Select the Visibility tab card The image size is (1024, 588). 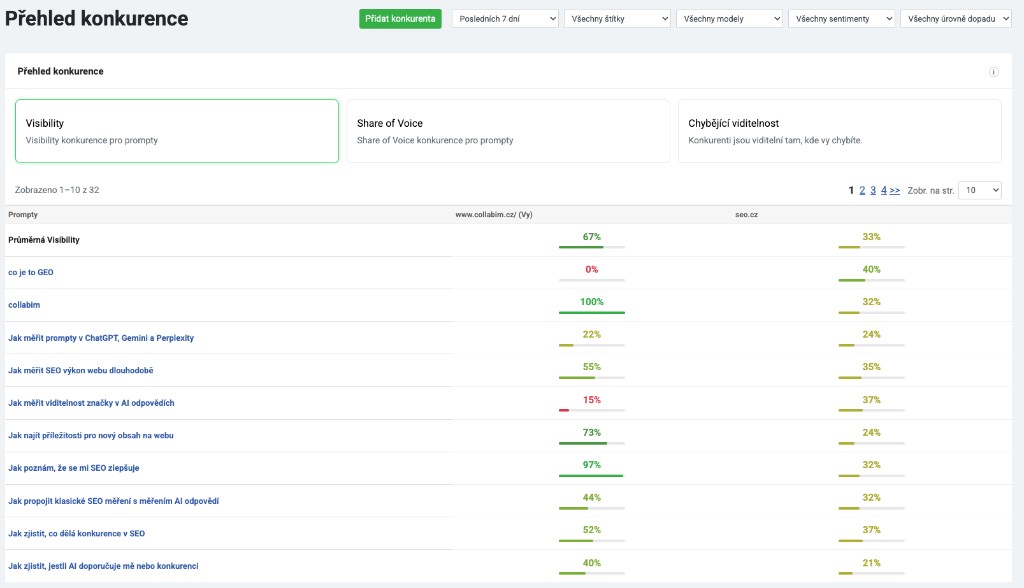[x=177, y=131]
